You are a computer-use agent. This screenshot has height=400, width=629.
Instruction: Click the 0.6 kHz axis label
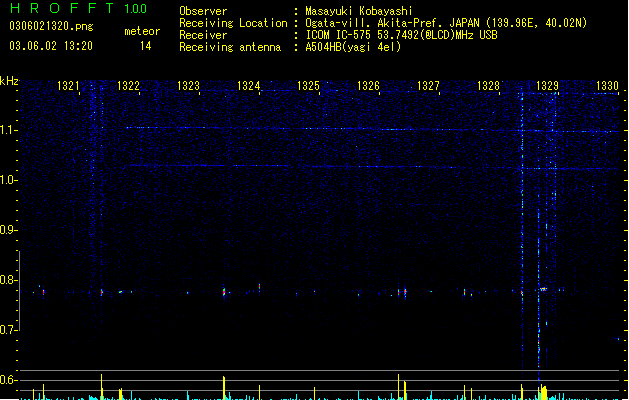point(8,380)
